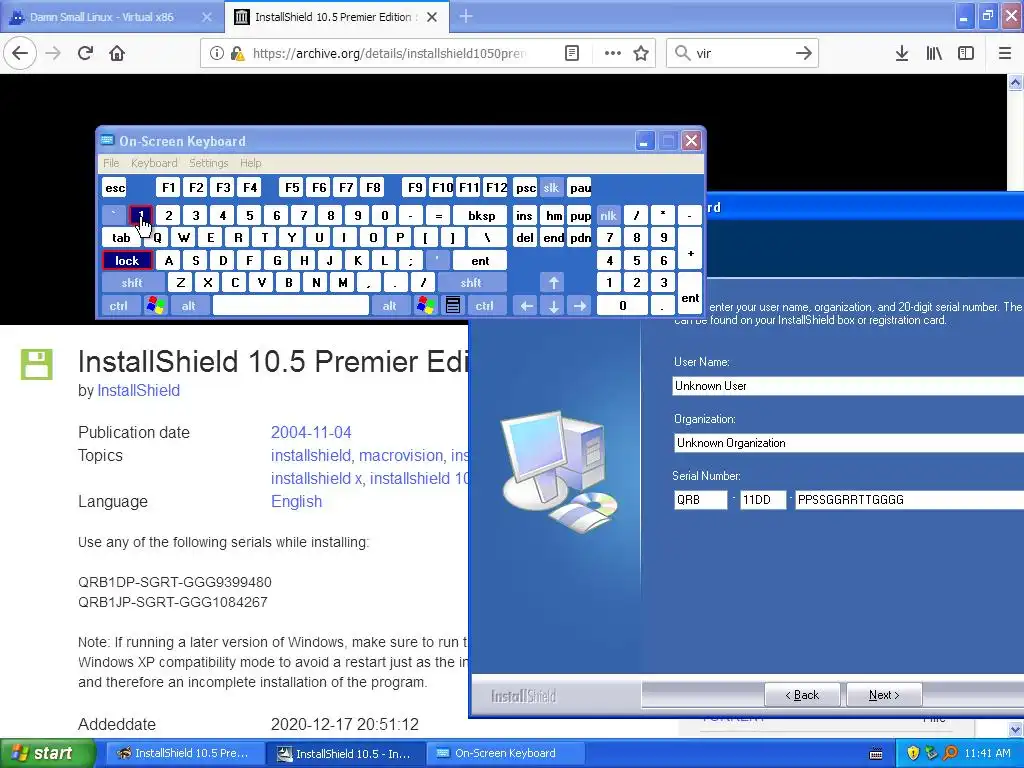Image resolution: width=1024 pixels, height=768 pixels.
Task: Toggle the right shft key
Action: pos(472,283)
